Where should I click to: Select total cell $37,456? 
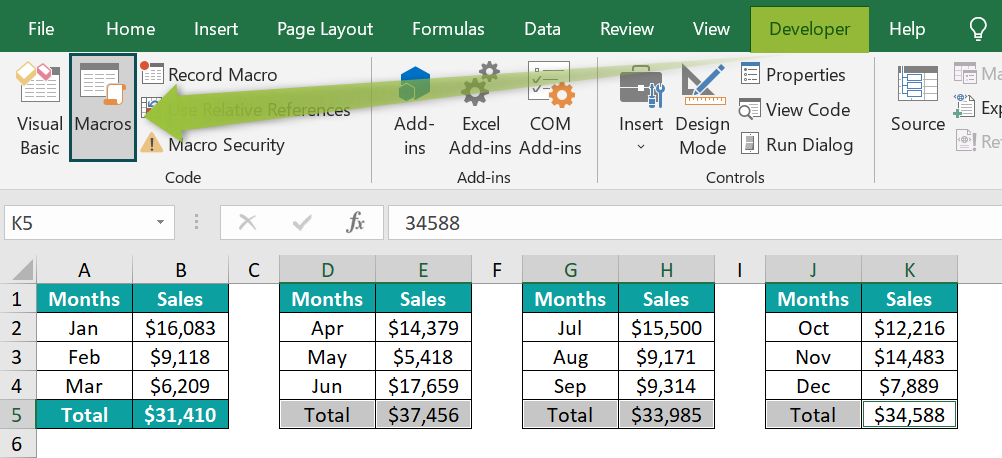coord(423,415)
